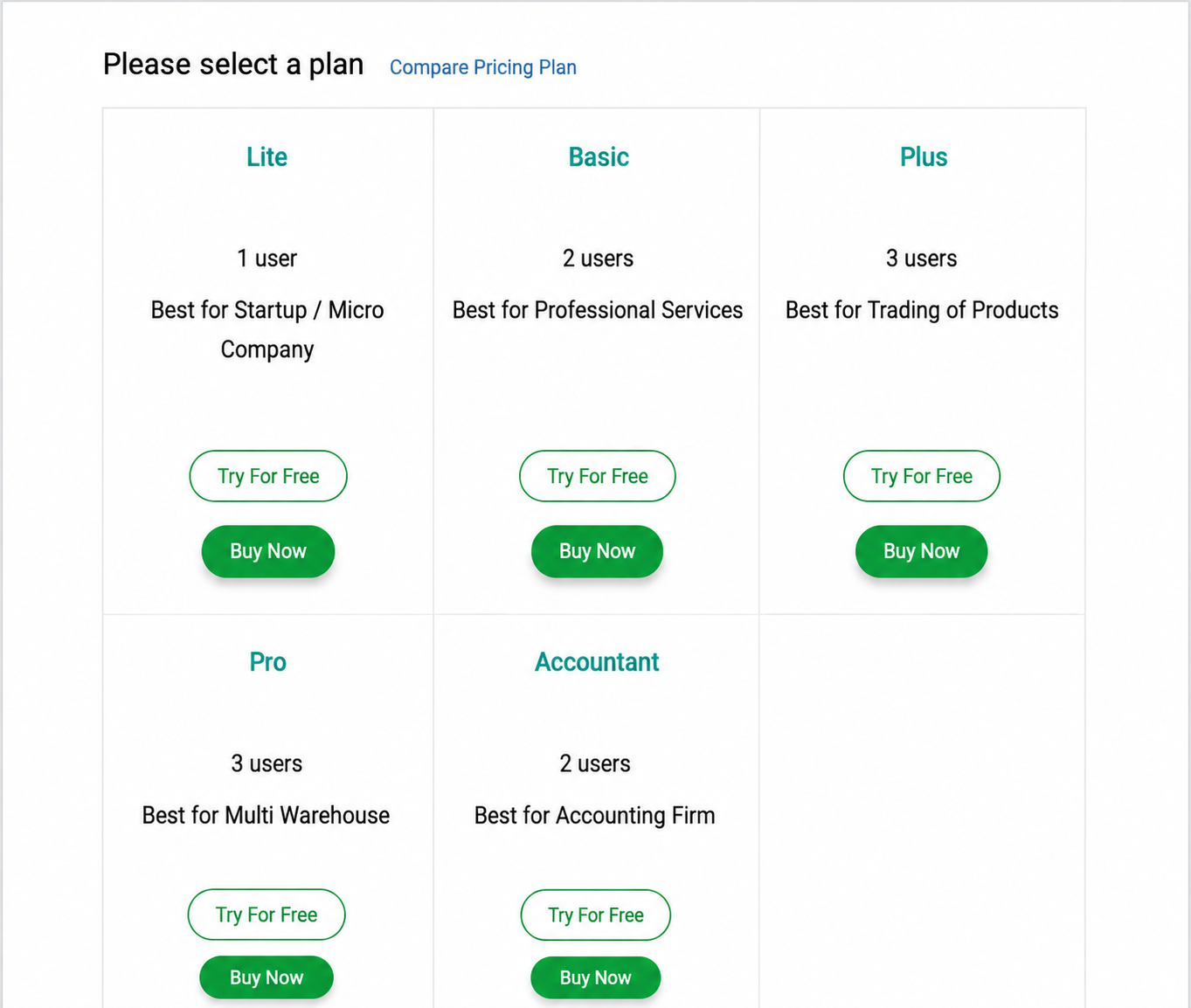This screenshot has height=1008, width=1191.
Task: Click Try For Free under Lite plan
Action: pyautogui.click(x=268, y=476)
